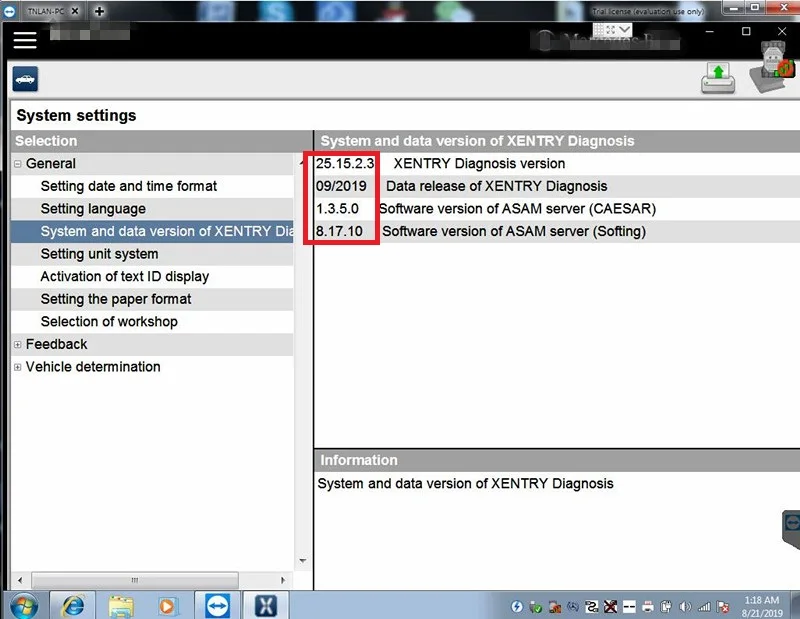Image resolution: width=800 pixels, height=619 pixels.
Task: Select System and data version of XENTRY entry
Action: [152, 231]
